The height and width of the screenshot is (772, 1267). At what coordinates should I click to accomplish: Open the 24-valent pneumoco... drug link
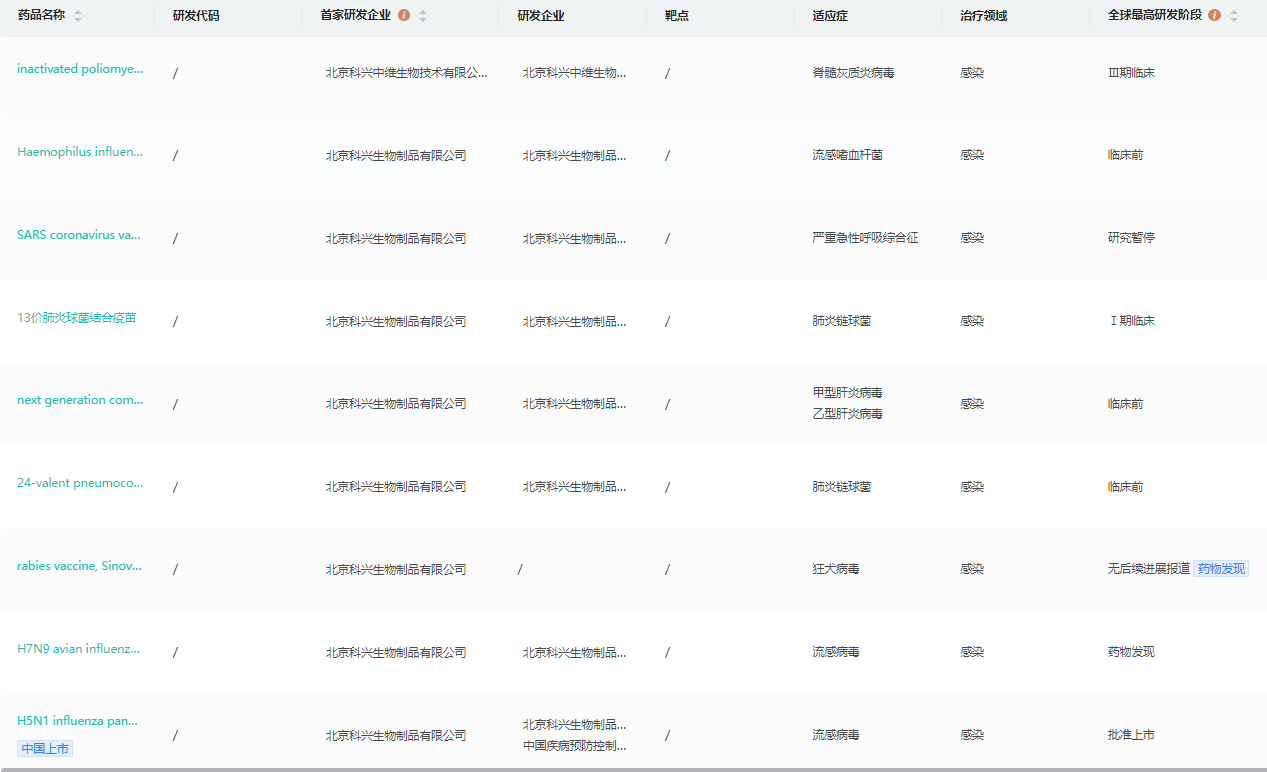[80, 483]
